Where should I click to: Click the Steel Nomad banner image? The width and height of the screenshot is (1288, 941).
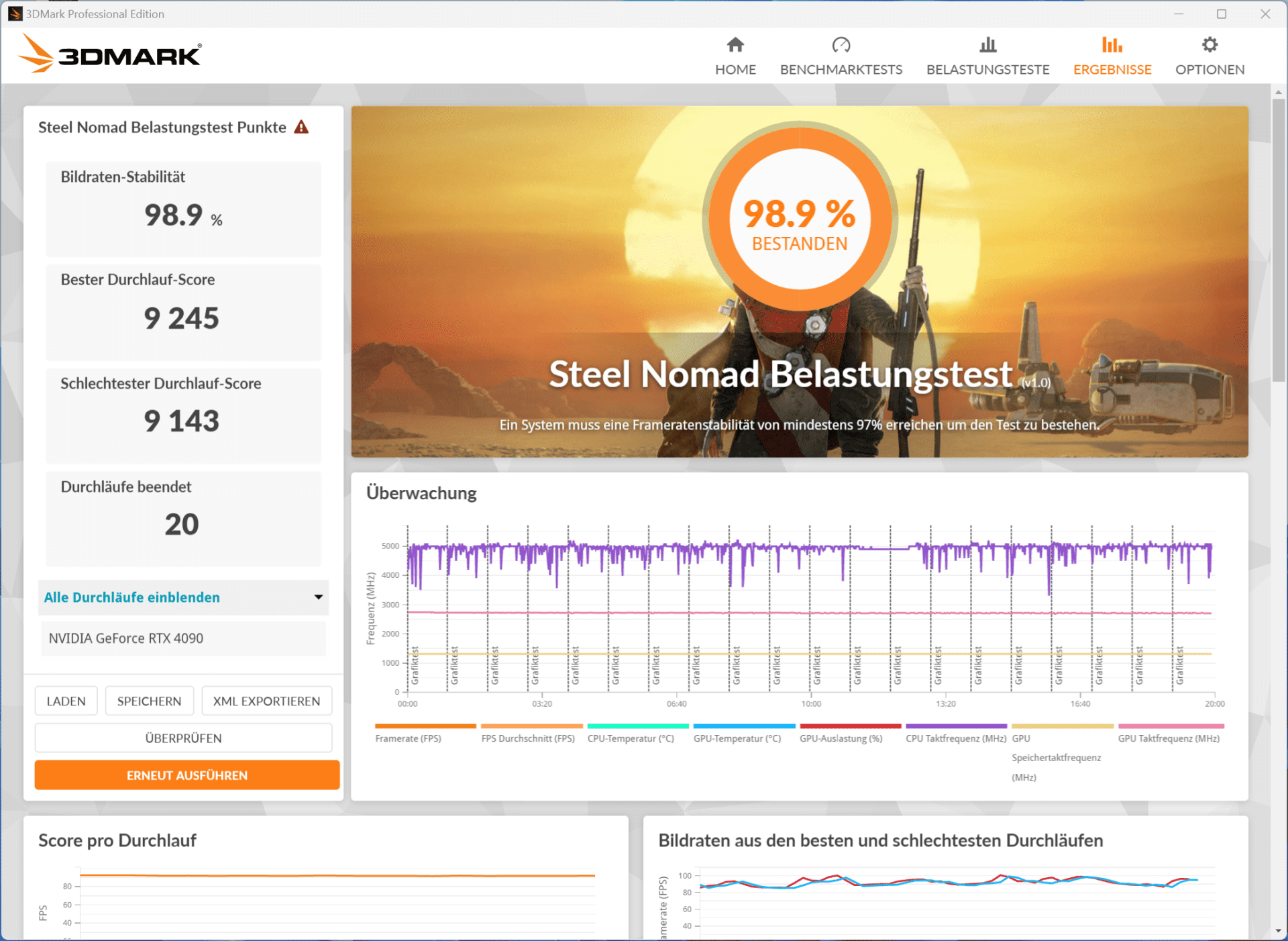coord(800,281)
